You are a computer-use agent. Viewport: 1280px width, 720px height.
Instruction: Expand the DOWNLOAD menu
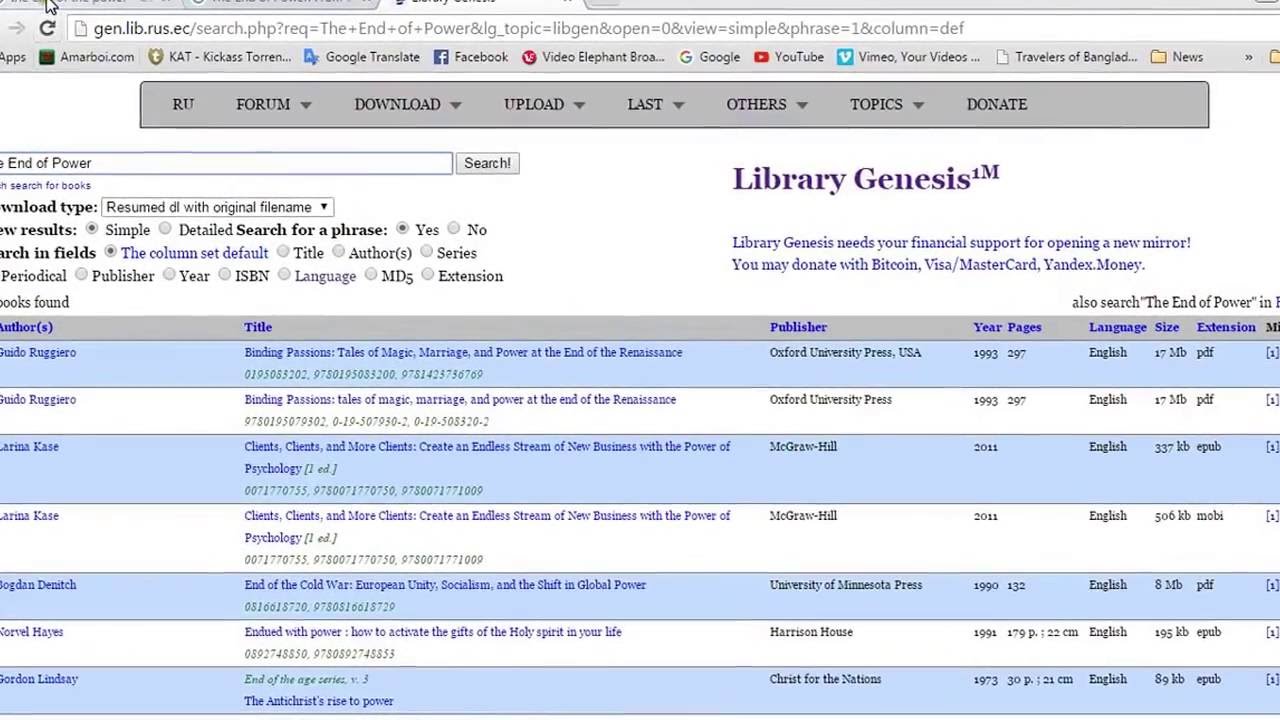pos(407,104)
